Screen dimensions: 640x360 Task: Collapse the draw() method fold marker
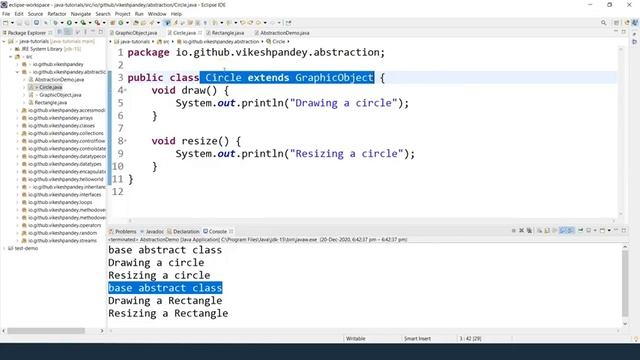pyautogui.click(x=126, y=90)
